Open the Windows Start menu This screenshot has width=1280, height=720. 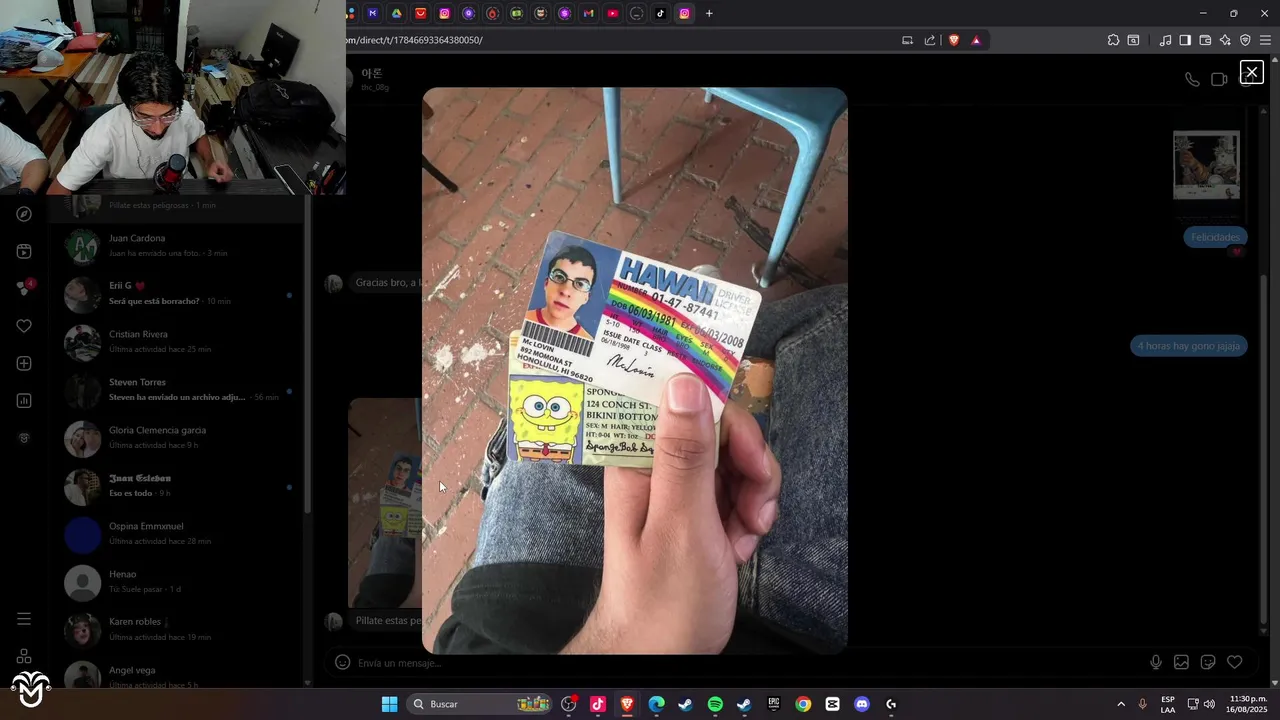(x=389, y=704)
